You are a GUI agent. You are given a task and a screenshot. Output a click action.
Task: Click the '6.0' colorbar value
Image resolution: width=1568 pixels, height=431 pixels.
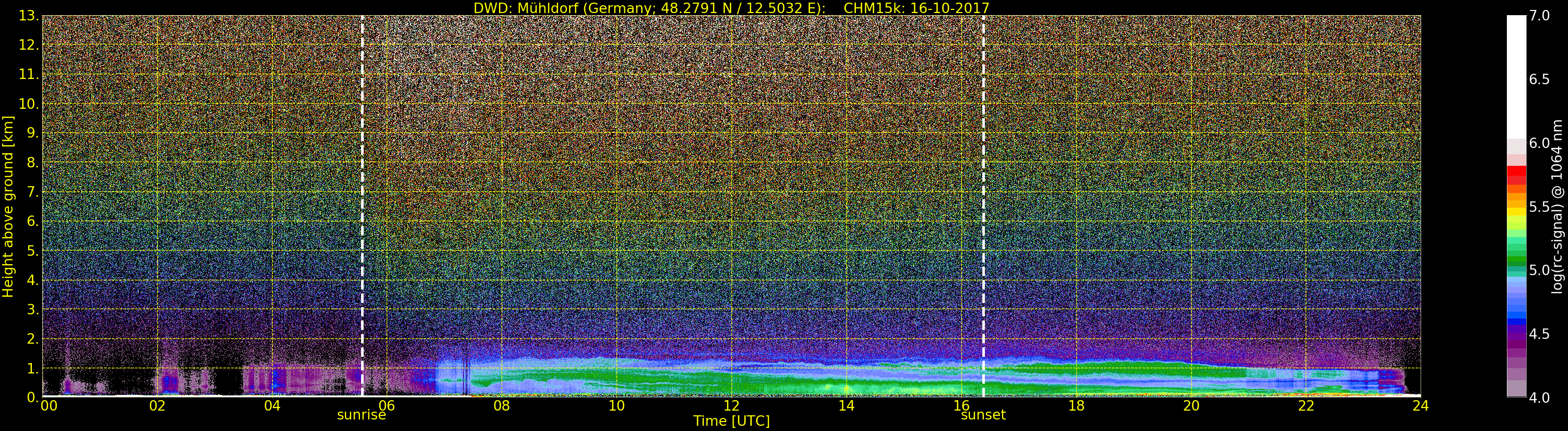(1539, 143)
